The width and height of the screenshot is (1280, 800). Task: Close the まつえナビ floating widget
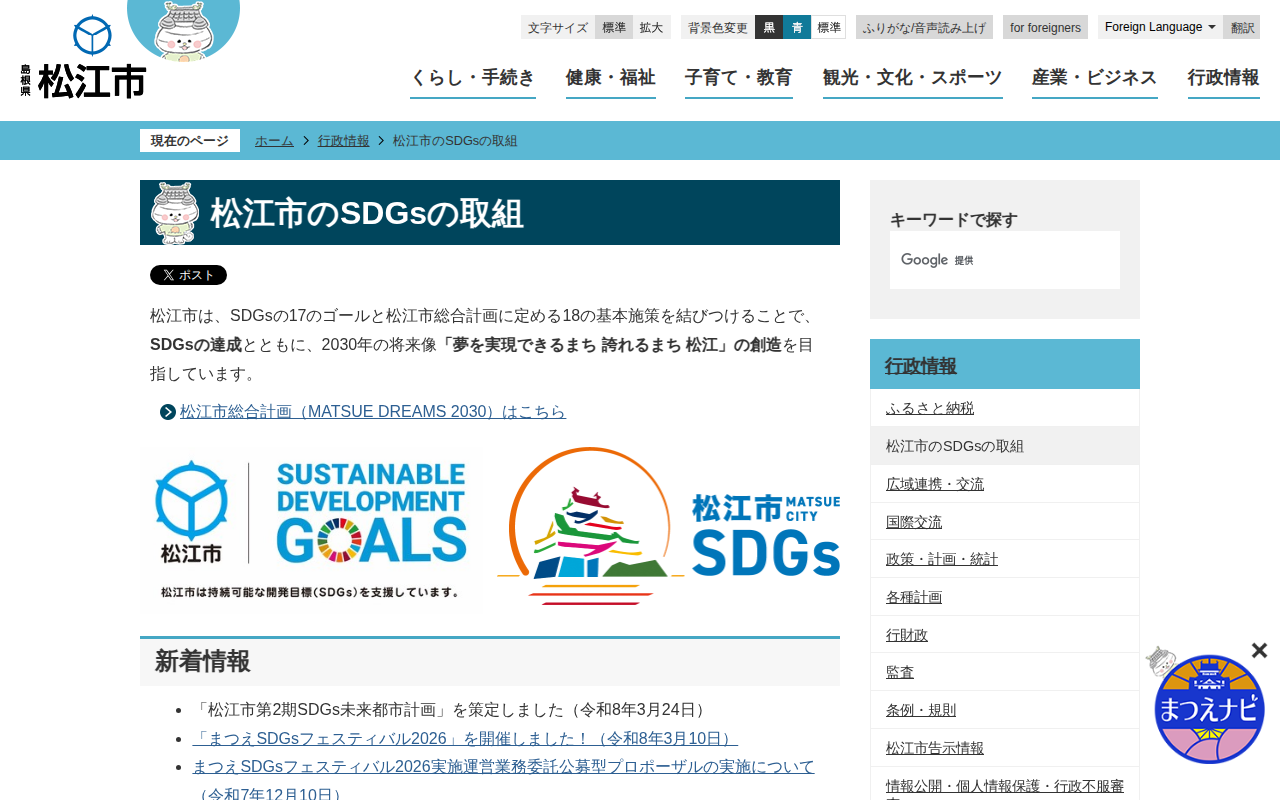[x=1259, y=651]
